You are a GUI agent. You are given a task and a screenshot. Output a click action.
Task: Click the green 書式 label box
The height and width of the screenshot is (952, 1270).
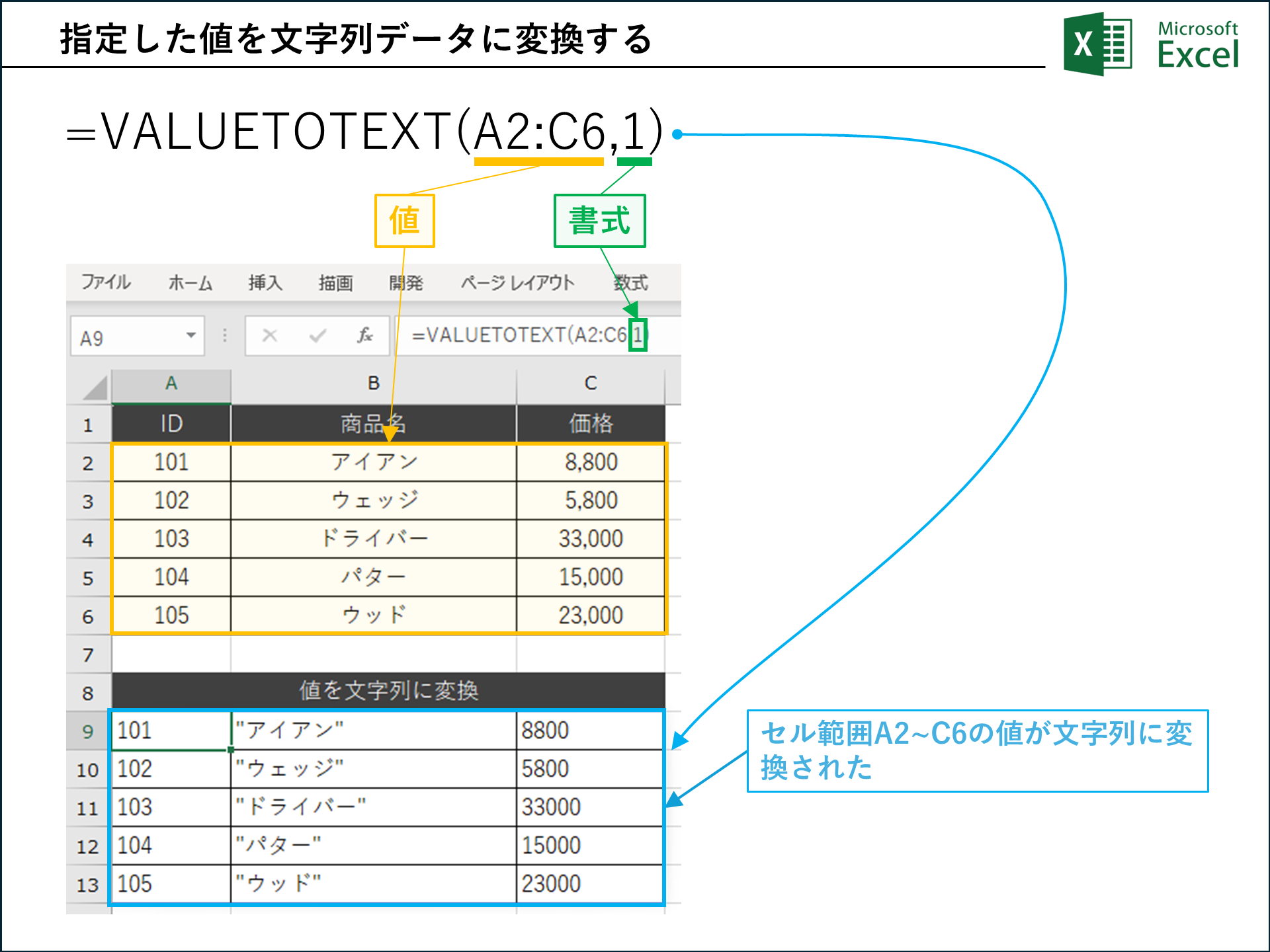(x=599, y=221)
